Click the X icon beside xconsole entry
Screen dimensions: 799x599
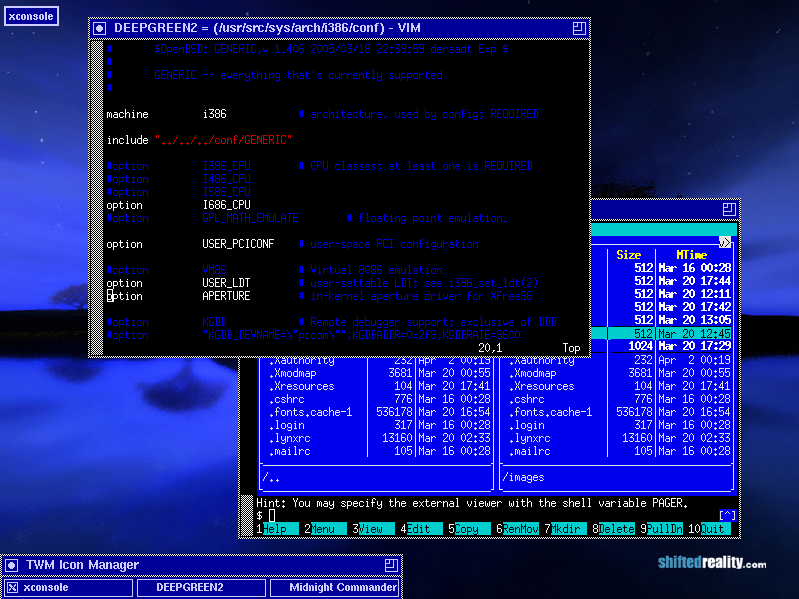point(12,588)
